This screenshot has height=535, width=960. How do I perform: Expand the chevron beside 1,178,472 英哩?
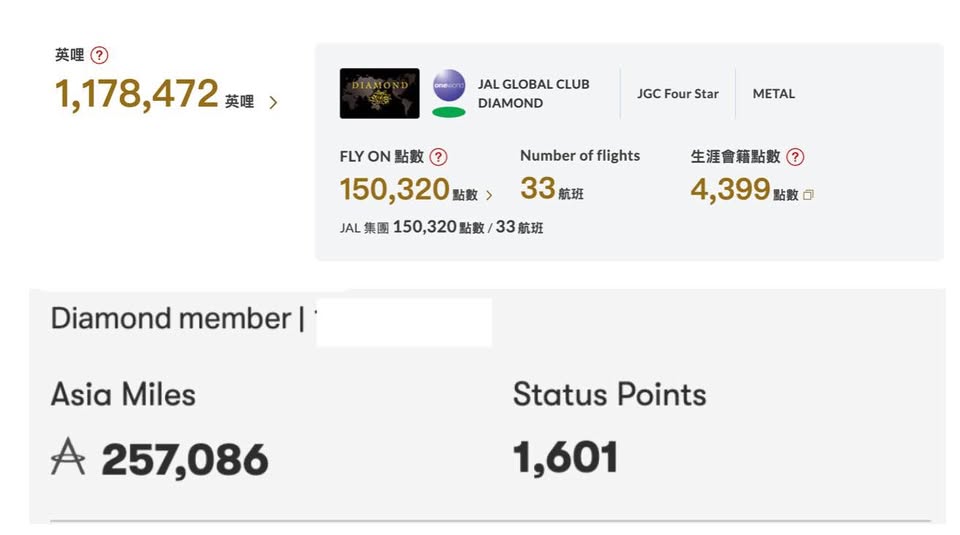coord(273,102)
